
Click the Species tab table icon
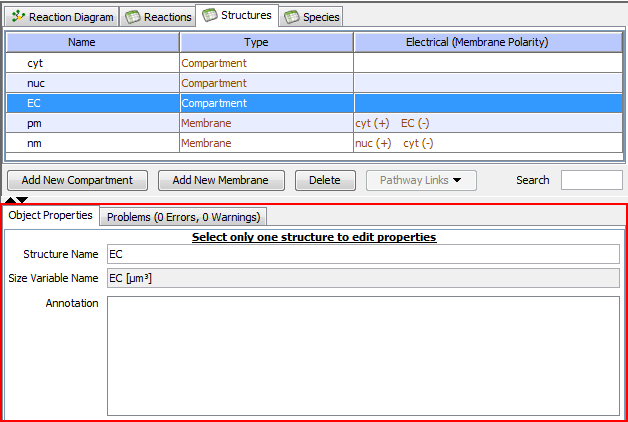(x=292, y=17)
